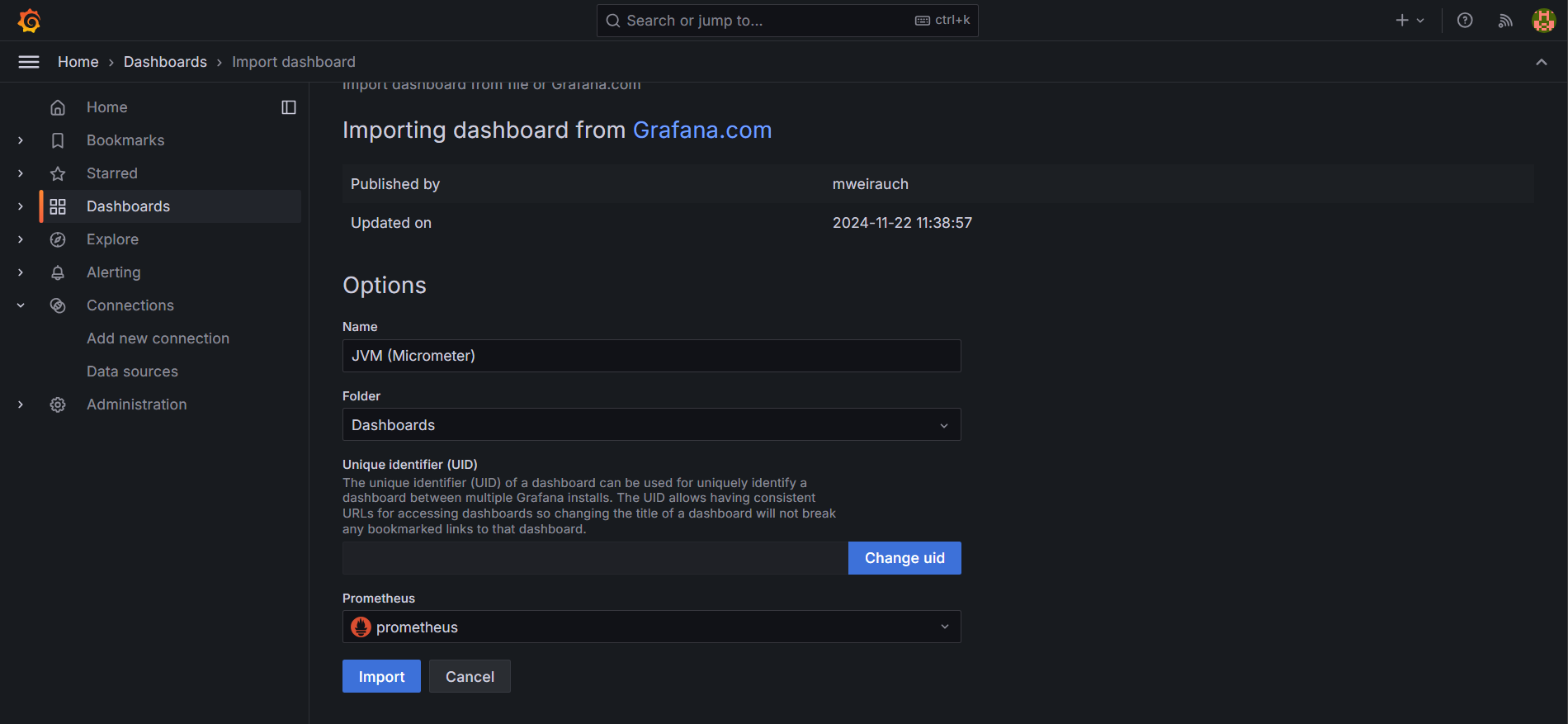Click the UID input field

pyautogui.click(x=595, y=558)
